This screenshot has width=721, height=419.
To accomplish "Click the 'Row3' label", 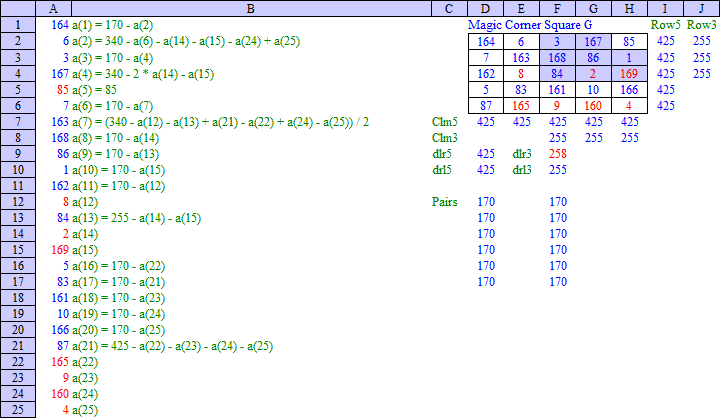I will [702, 25].
